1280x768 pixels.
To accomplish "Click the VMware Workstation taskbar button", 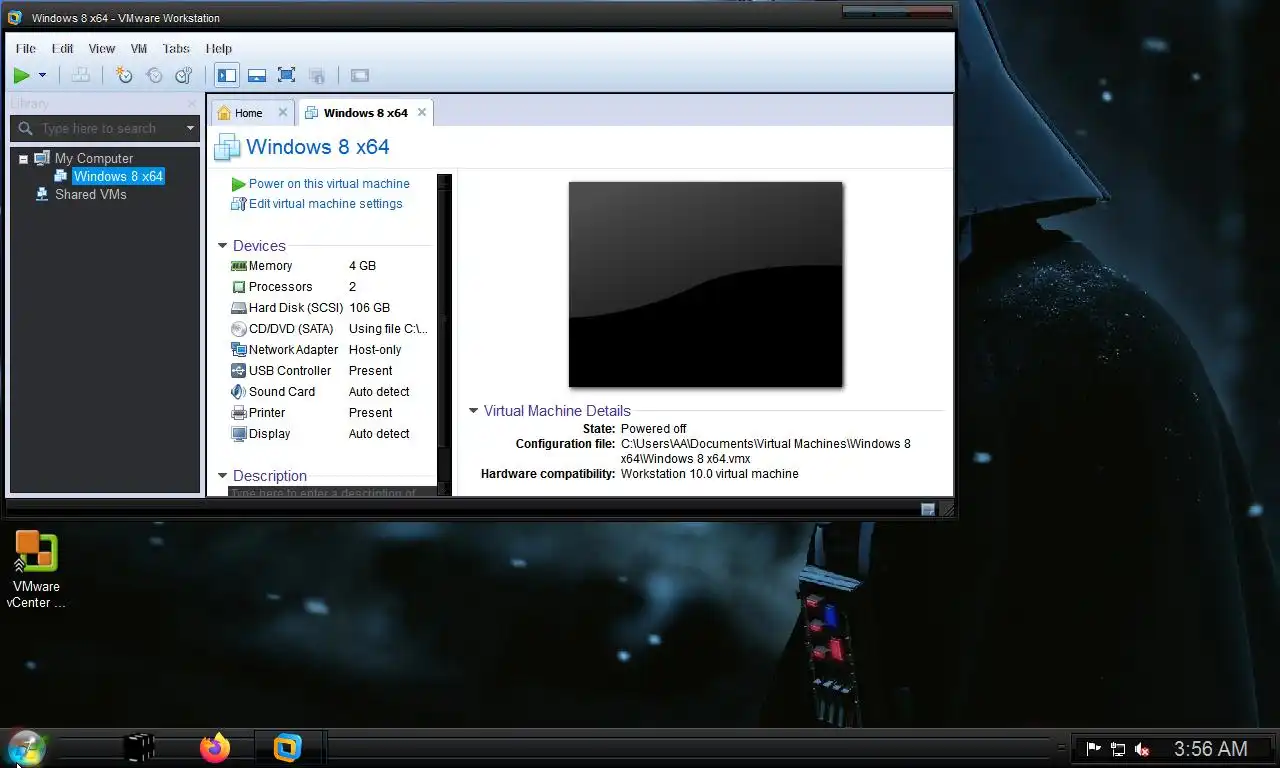I will pyautogui.click(x=288, y=747).
